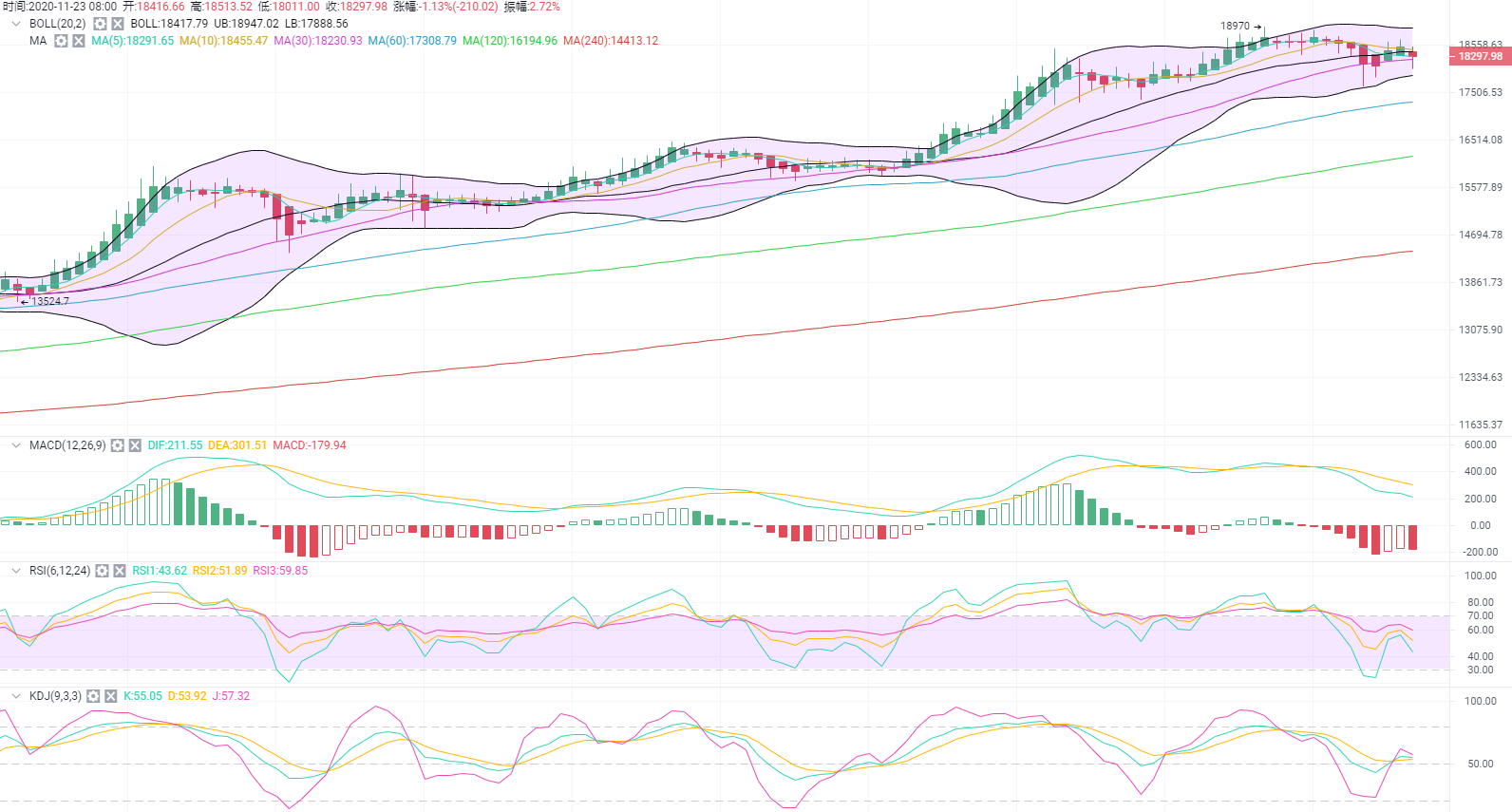This screenshot has width=1512, height=812.
Task: Click the MA(5) value label
Action: (x=132, y=41)
